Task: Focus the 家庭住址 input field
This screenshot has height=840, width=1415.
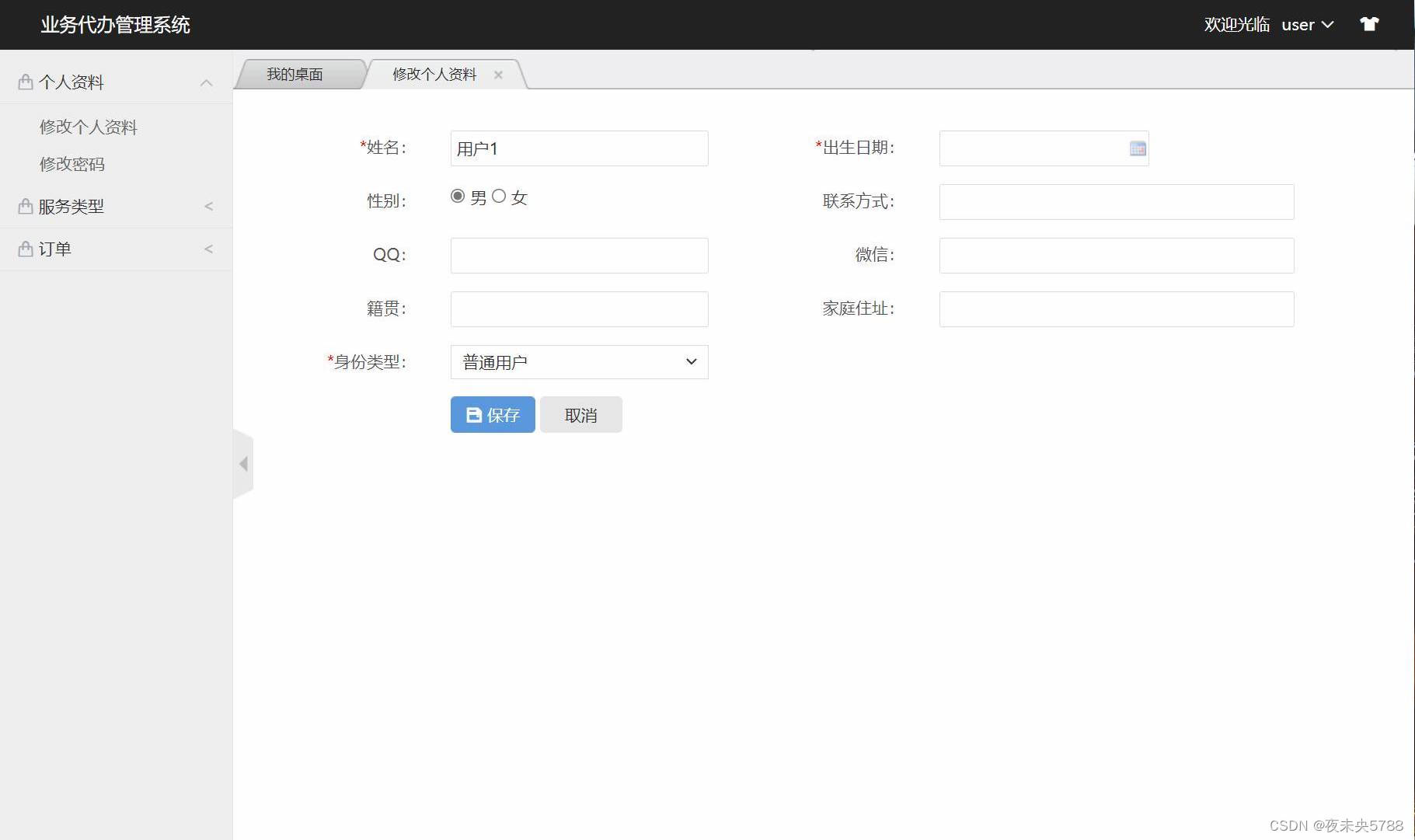Action: pos(1117,309)
